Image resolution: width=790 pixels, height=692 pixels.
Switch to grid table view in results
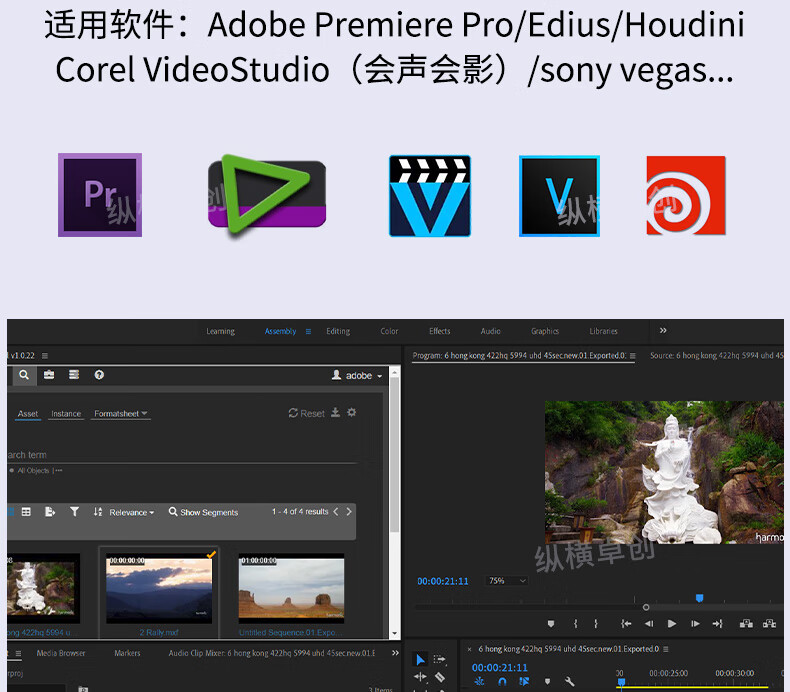[26, 512]
